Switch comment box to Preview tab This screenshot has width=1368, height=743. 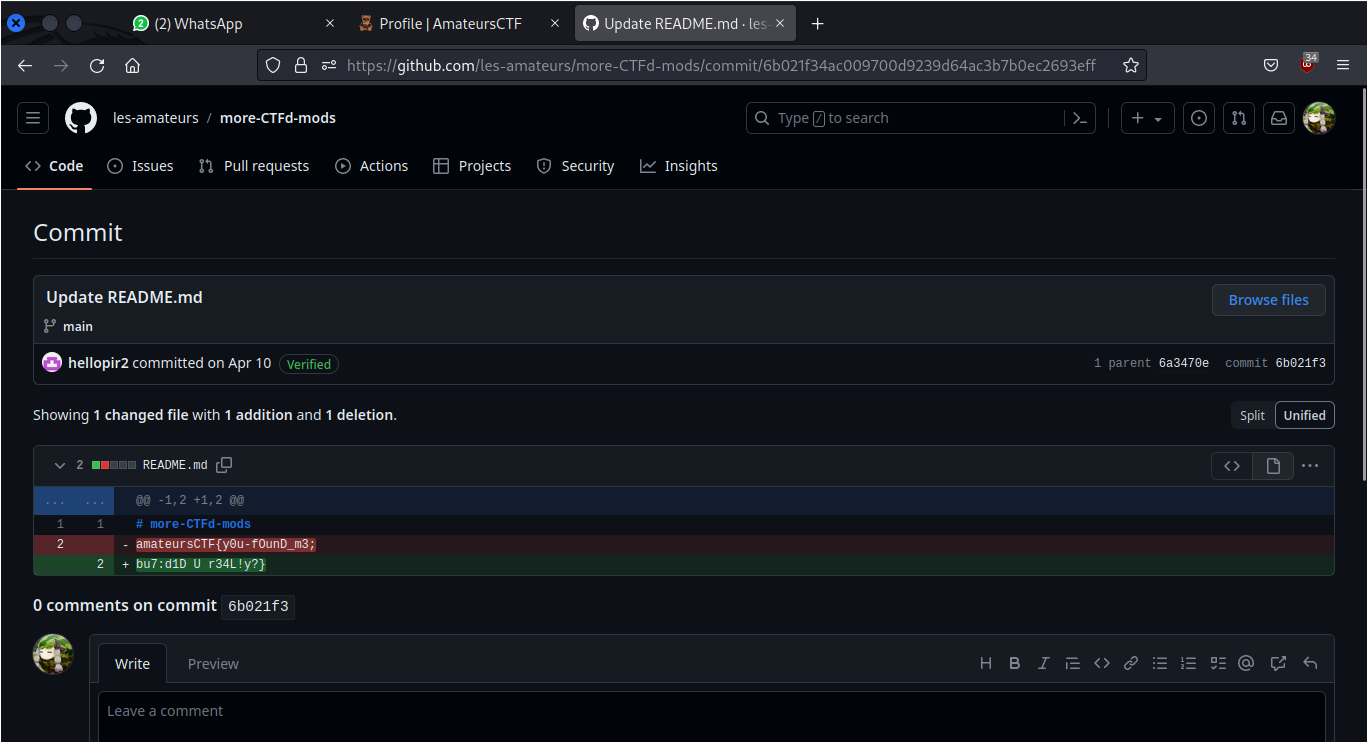pyautogui.click(x=213, y=664)
